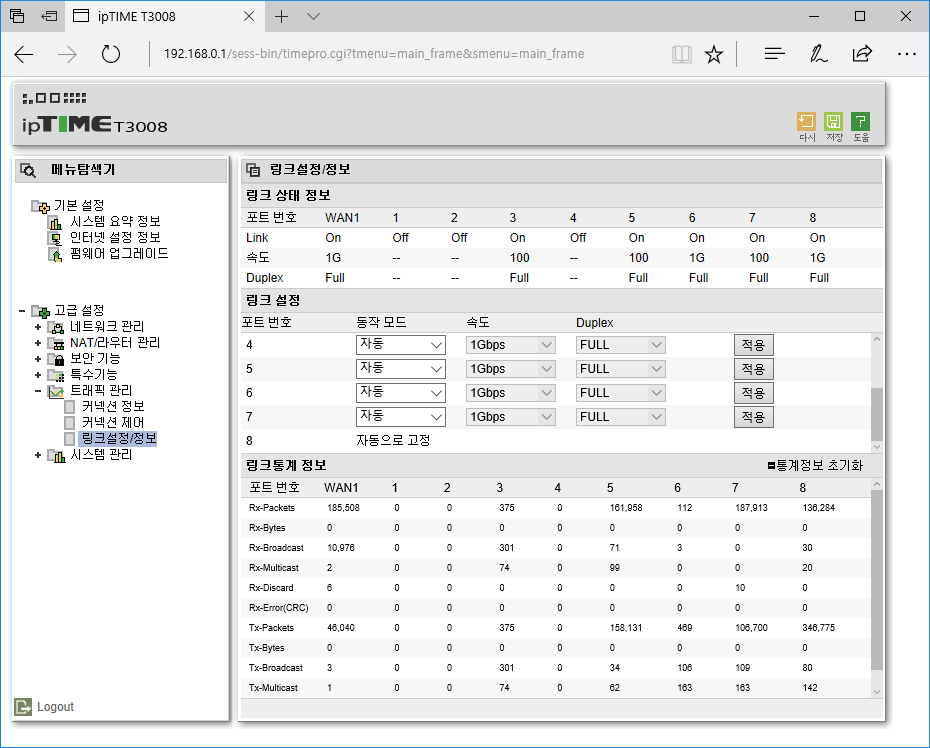Click the 메뉴탐색기 search icon
Screen dimensions: 930x748
pos(28,170)
